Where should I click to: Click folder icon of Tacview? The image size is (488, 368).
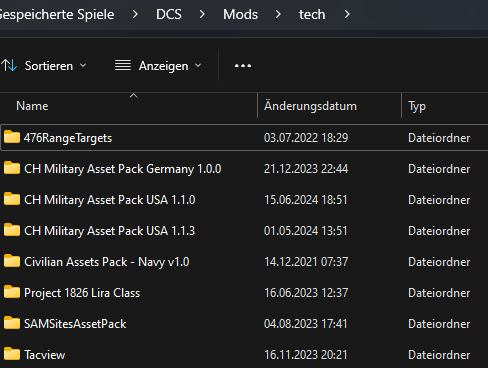(x=12, y=354)
